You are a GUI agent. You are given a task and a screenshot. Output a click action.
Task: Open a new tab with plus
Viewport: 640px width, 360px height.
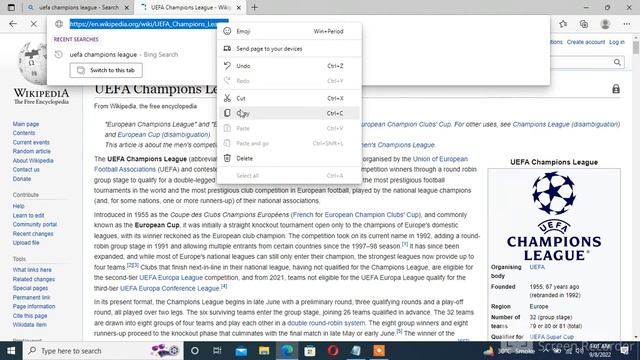click(254, 7)
